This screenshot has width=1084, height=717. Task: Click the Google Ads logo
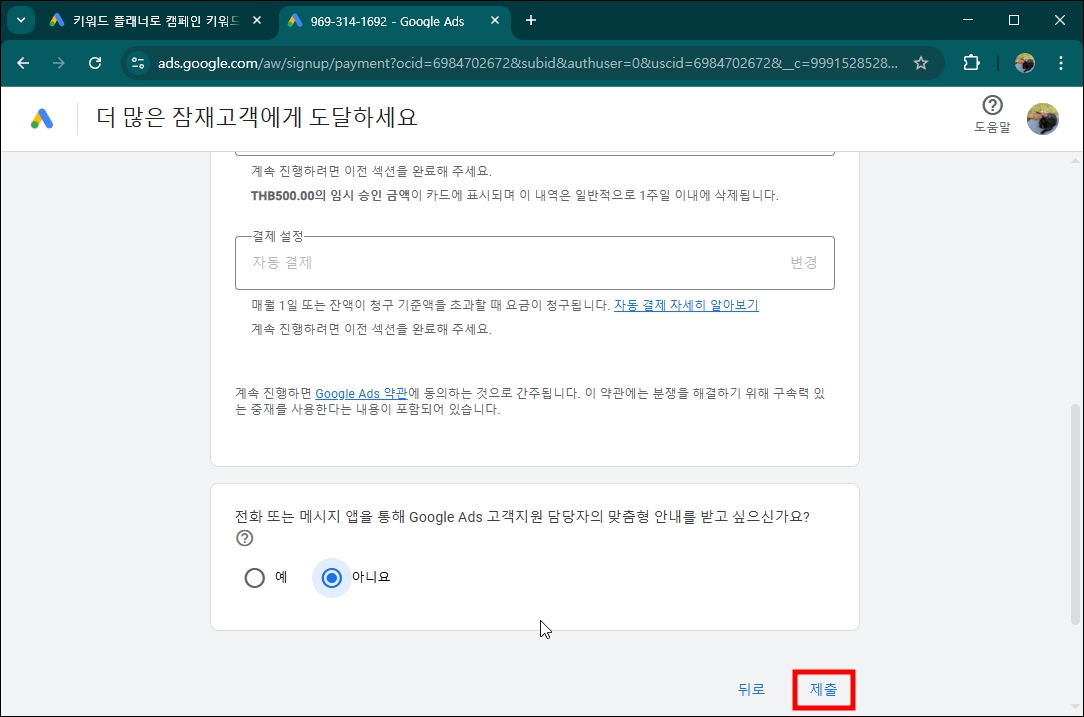(42, 118)
